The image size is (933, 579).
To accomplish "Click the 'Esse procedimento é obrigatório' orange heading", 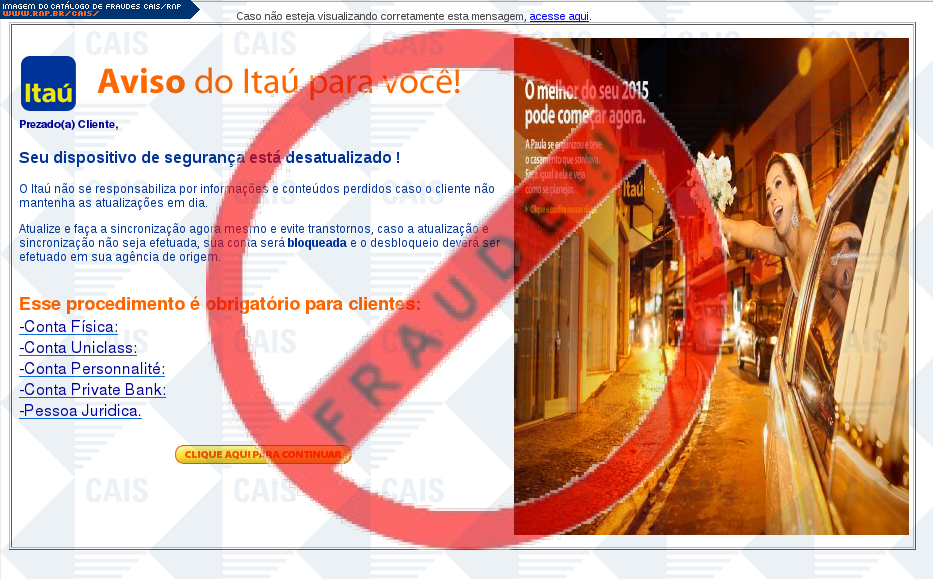I will (x=220, y=304).
